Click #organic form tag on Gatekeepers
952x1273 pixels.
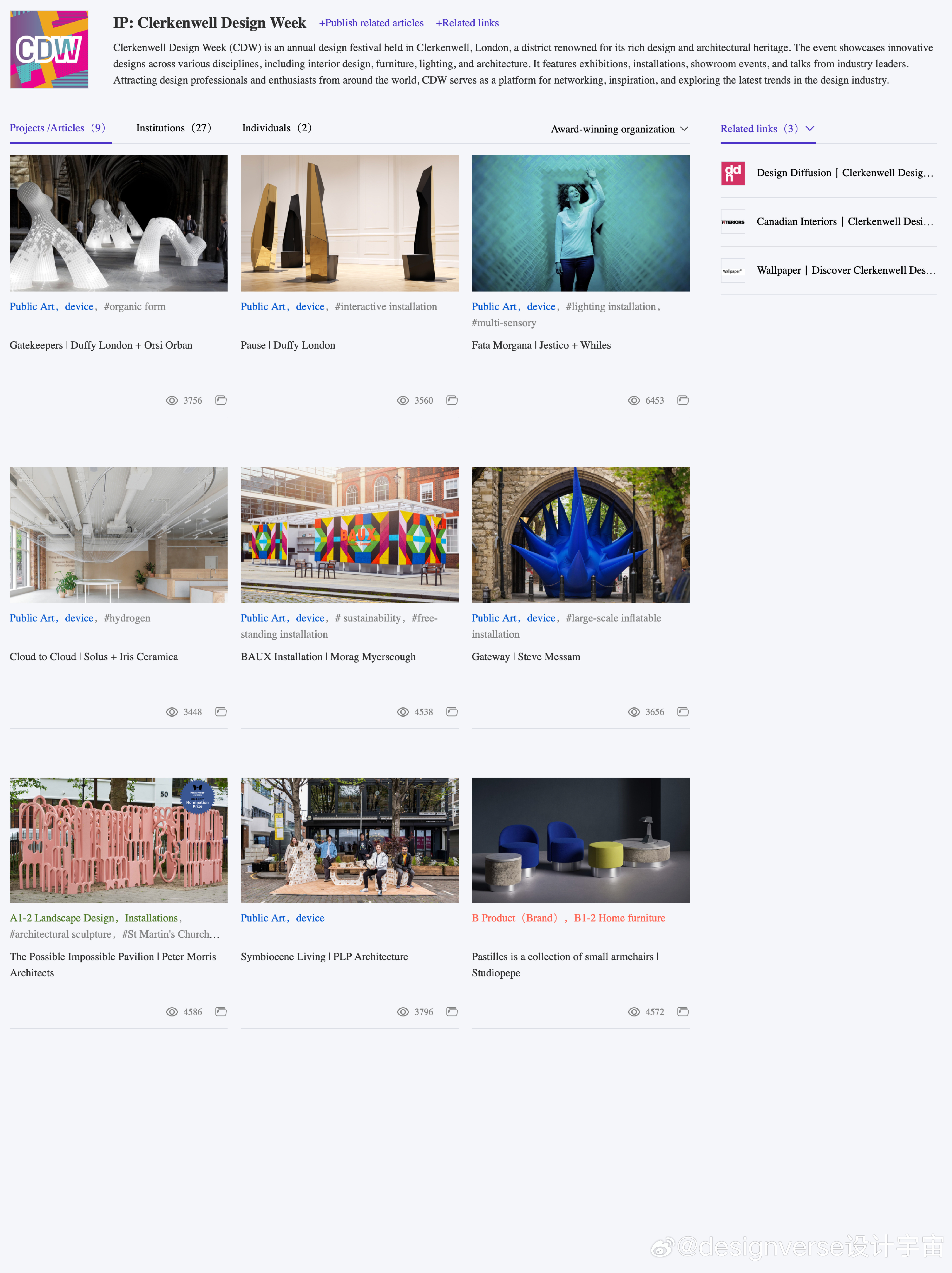(135, 307)
